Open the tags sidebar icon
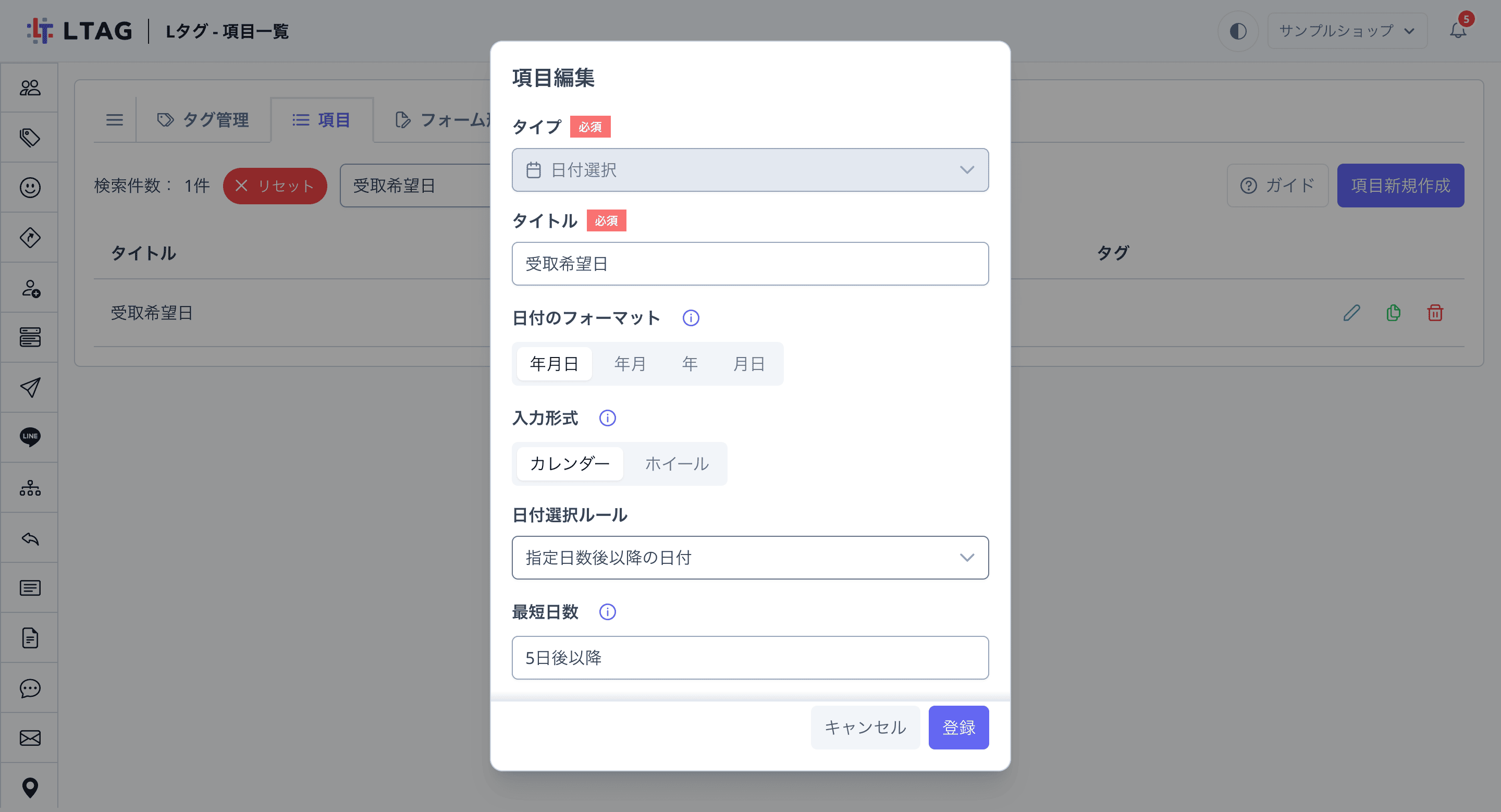1501x812 pixels. pyautogui.click(x=30, y=138)
